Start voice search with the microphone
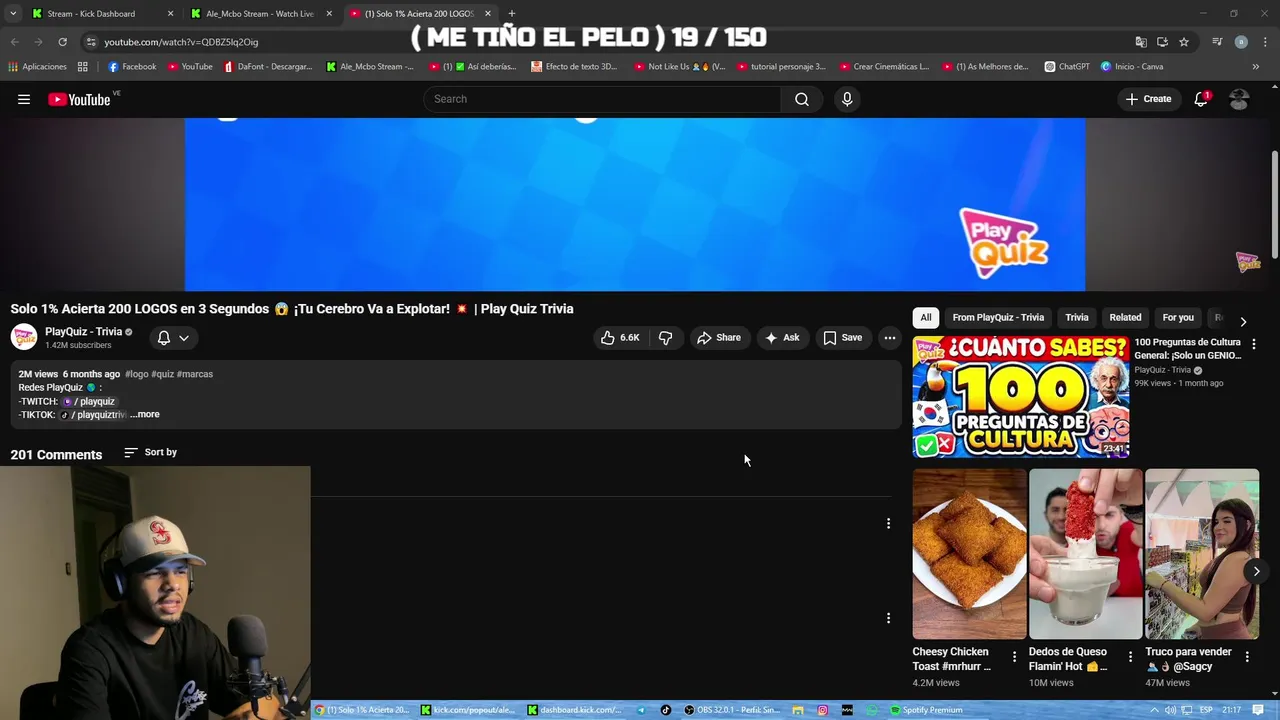1280x720 pixels. coord(847,99)
